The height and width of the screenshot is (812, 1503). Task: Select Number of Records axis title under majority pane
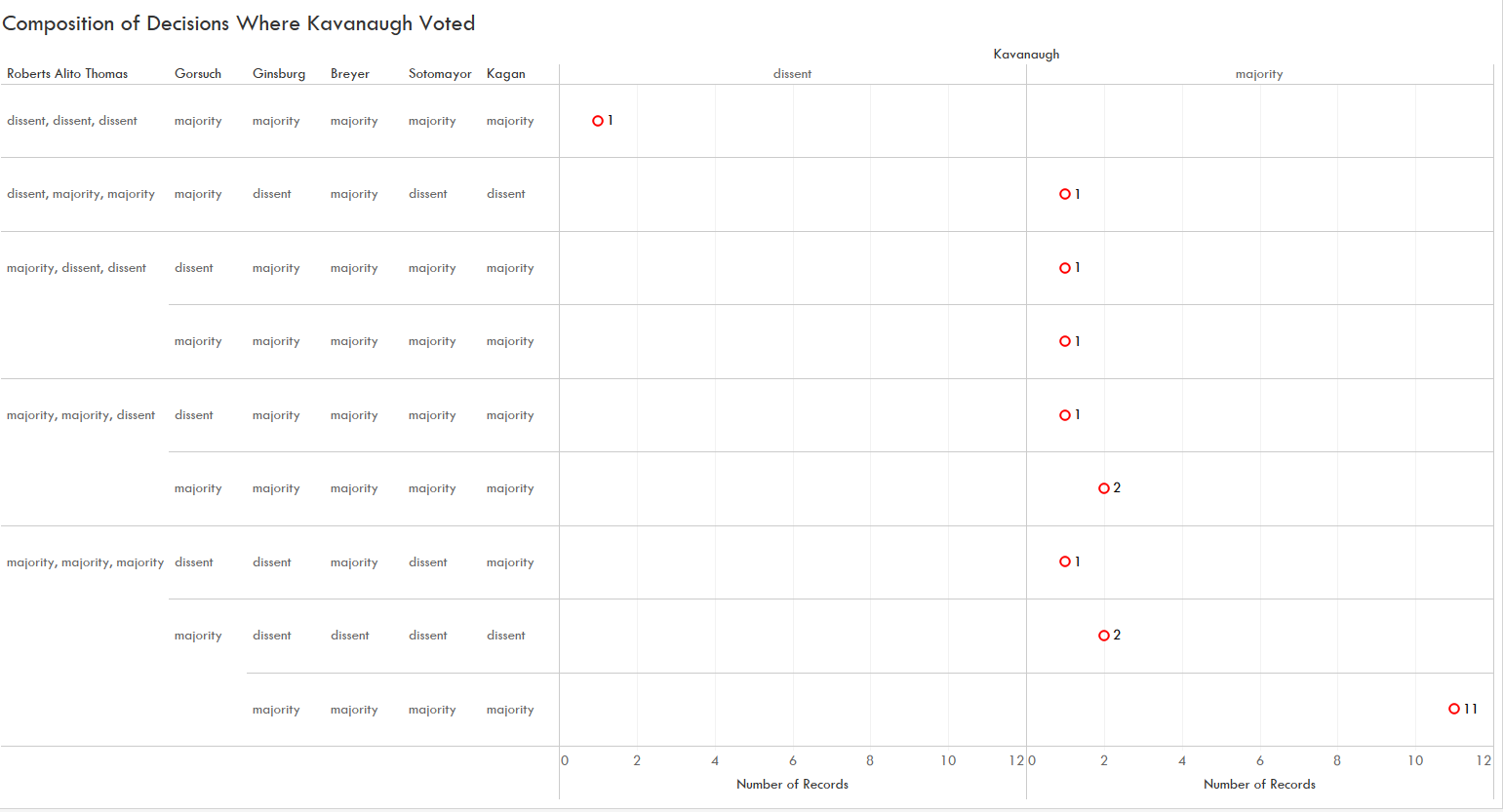click(x=1259, y=785)
